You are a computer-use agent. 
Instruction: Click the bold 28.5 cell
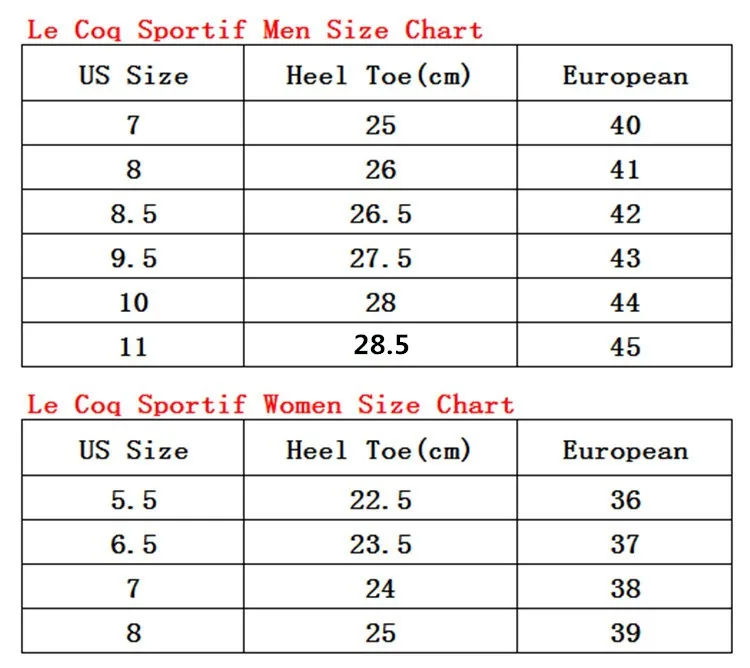(x=380, y=345)
